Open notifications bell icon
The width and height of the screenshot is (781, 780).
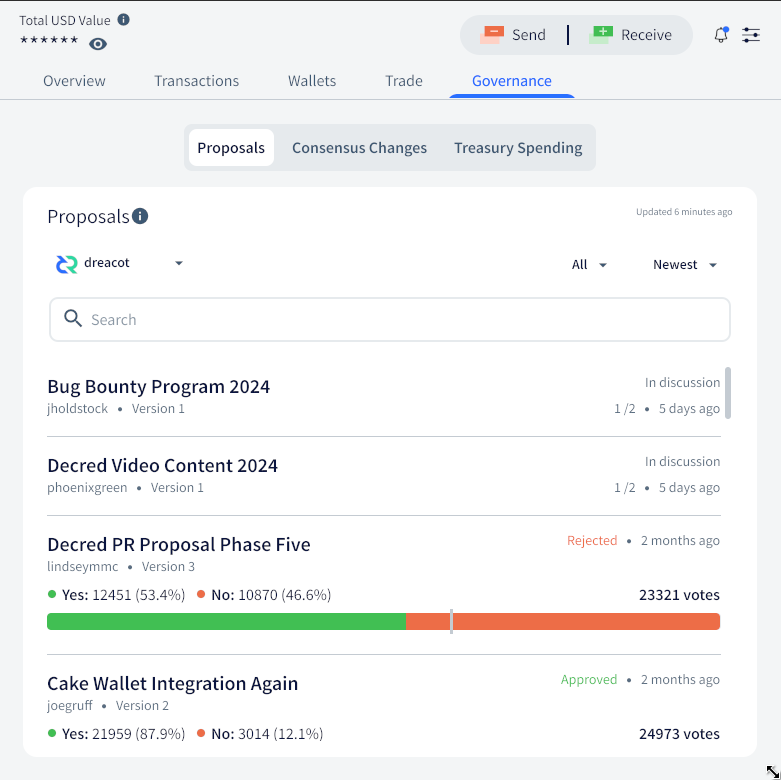721,35
